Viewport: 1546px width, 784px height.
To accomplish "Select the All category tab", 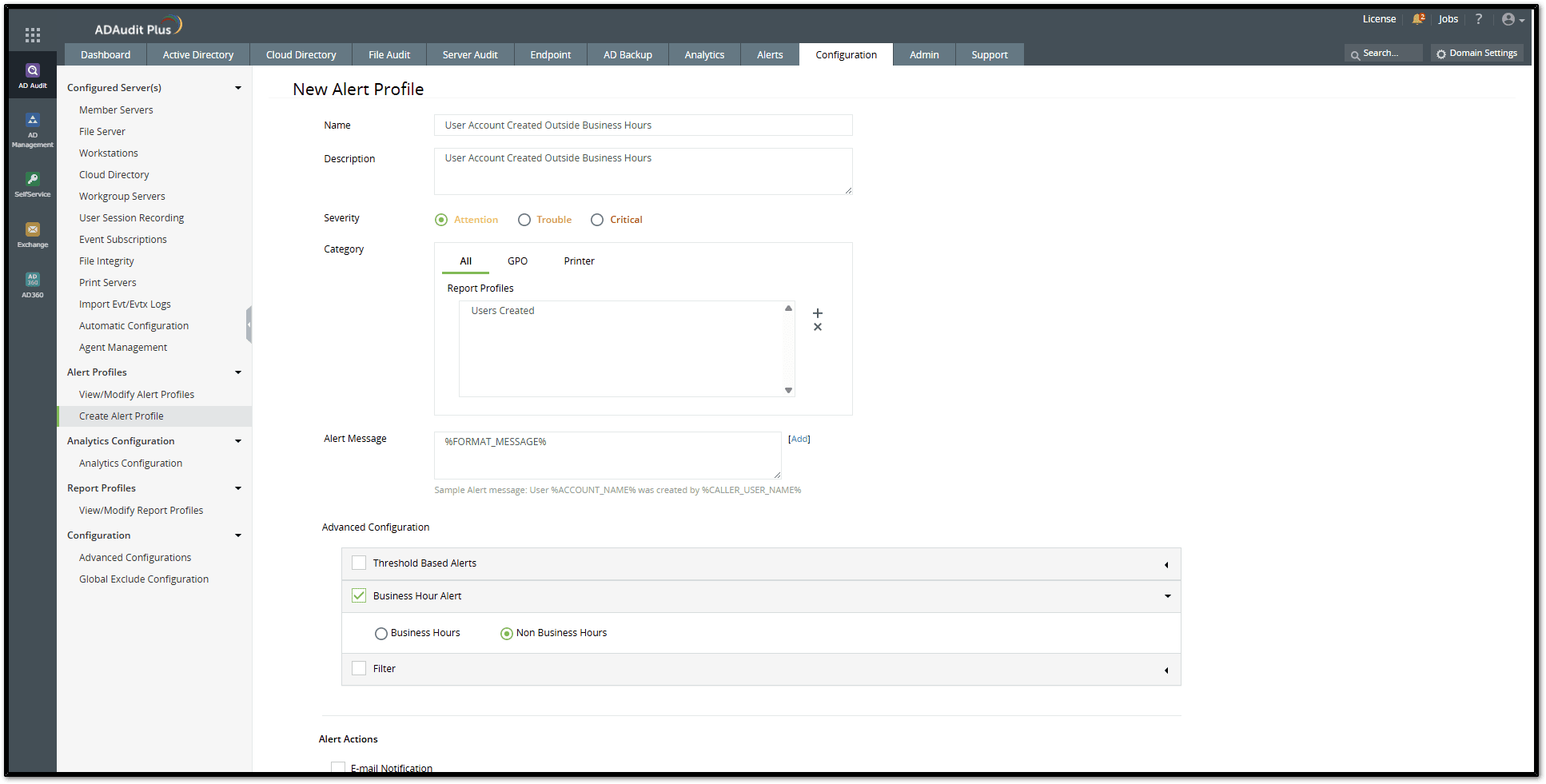I will (466, 261).
